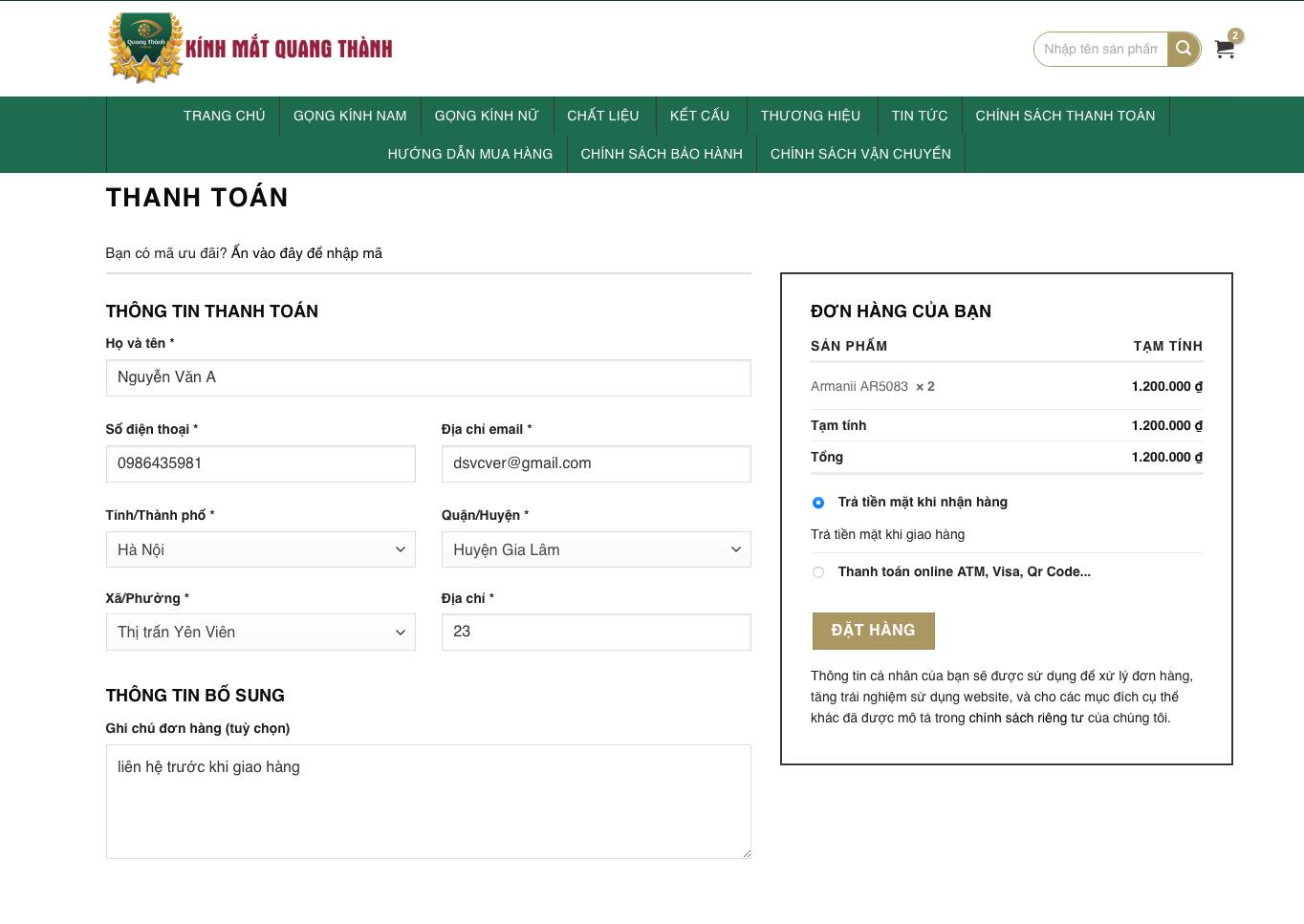Image resolution: width=1304 pixels, height=924 pixels.
Task: Select 'Trả tiền mặt khi nhận hàng' payment
Action: 818,503
